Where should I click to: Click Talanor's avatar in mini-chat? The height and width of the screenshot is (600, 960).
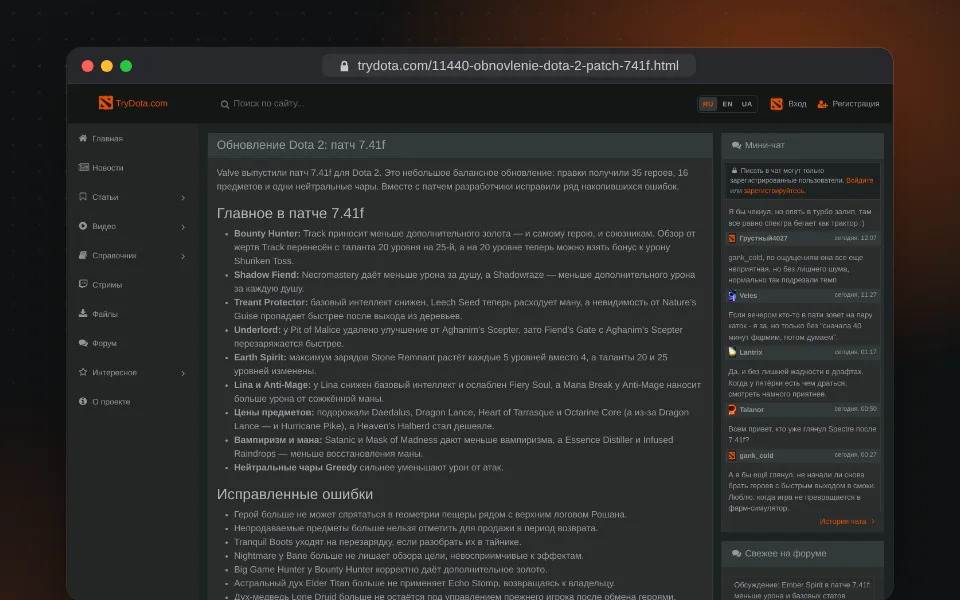[x=732, y=410]
